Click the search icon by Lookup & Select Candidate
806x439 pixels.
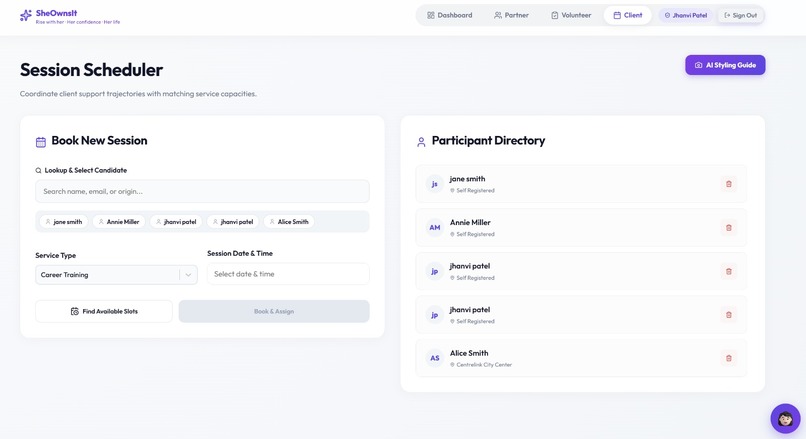point(38,170)
